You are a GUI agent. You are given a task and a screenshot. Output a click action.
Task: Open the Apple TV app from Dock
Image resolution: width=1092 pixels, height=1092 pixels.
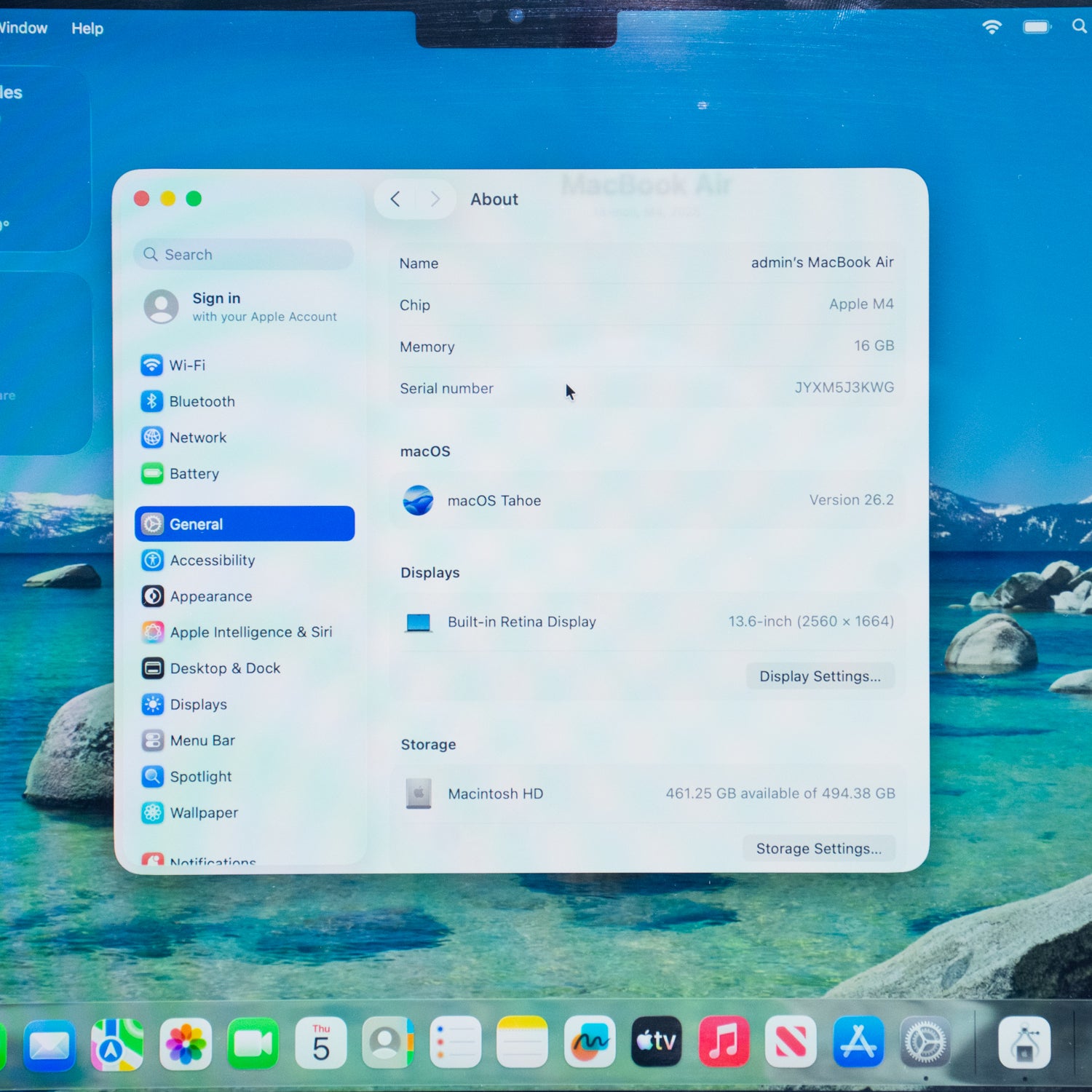pos(656,1041)
